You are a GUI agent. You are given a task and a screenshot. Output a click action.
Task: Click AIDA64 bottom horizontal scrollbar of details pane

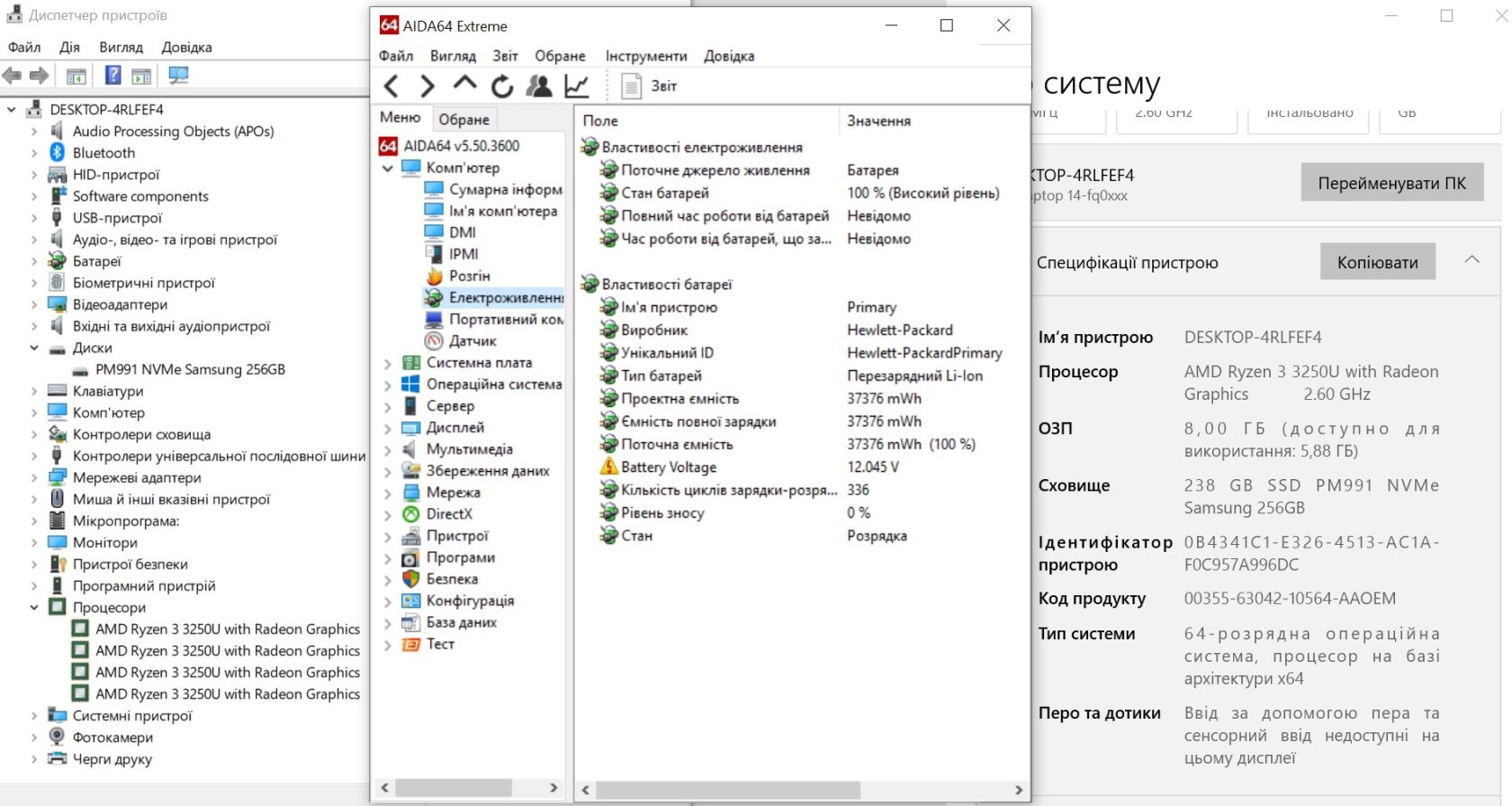tap(727, 790)
